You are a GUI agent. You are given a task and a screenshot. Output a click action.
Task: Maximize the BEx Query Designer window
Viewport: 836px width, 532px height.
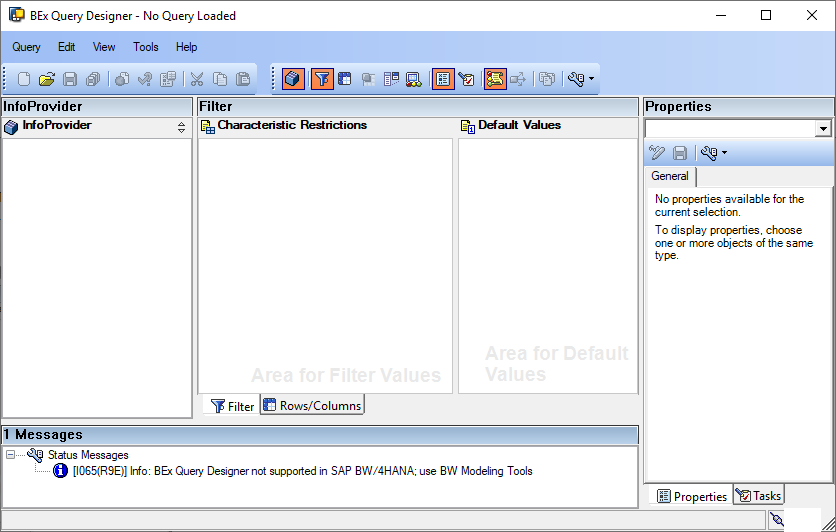(766, 15)
